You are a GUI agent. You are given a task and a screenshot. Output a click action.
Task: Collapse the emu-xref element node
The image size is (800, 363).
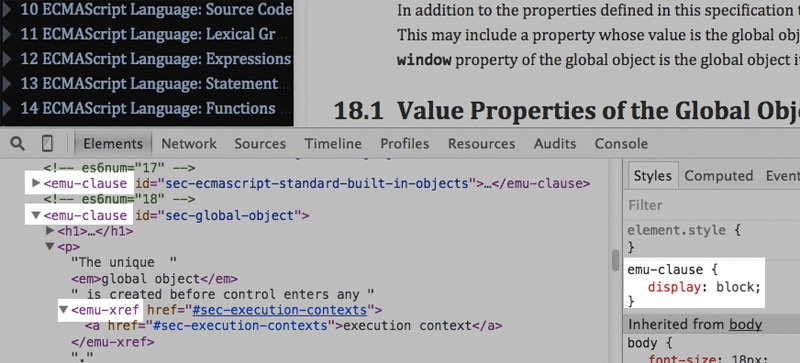point(63,309)
